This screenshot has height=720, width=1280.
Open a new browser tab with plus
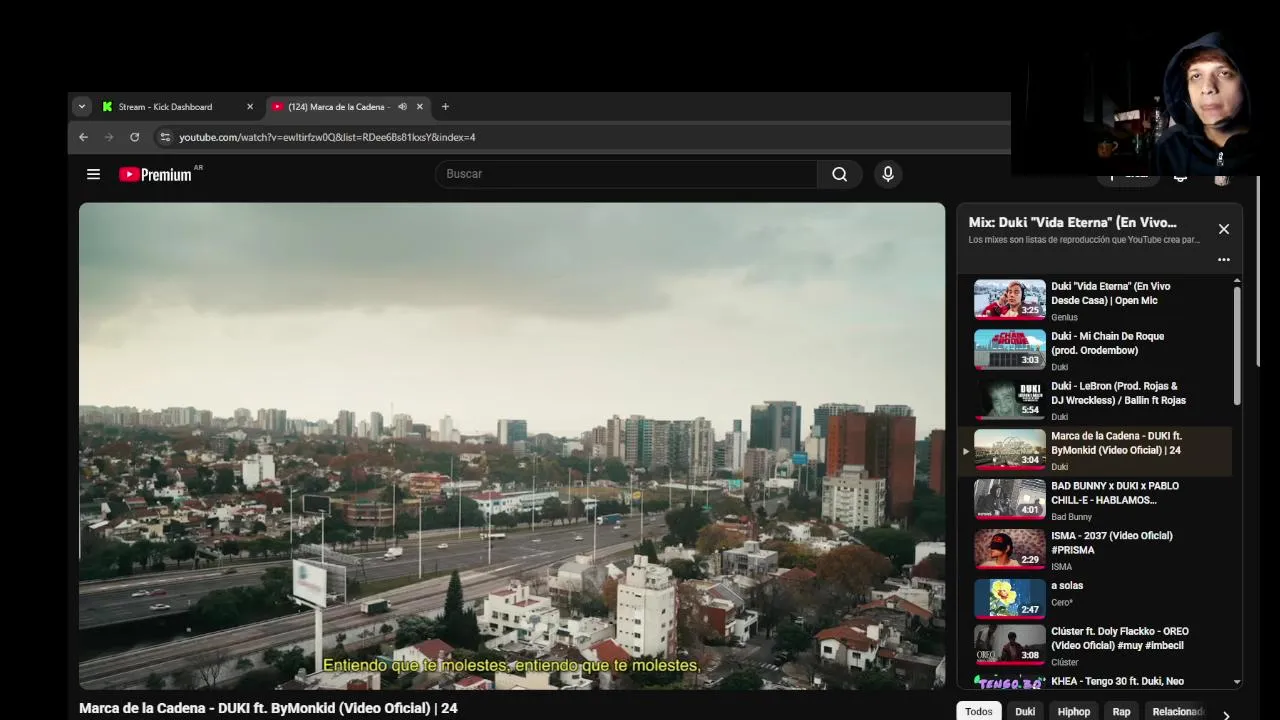point(445,107)
